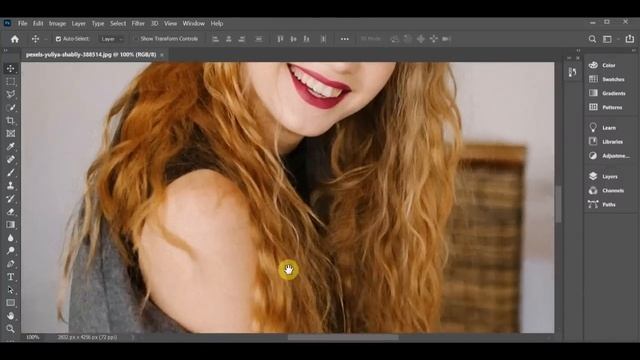Select the Hand tool in the toolbox

click(11, 316)
